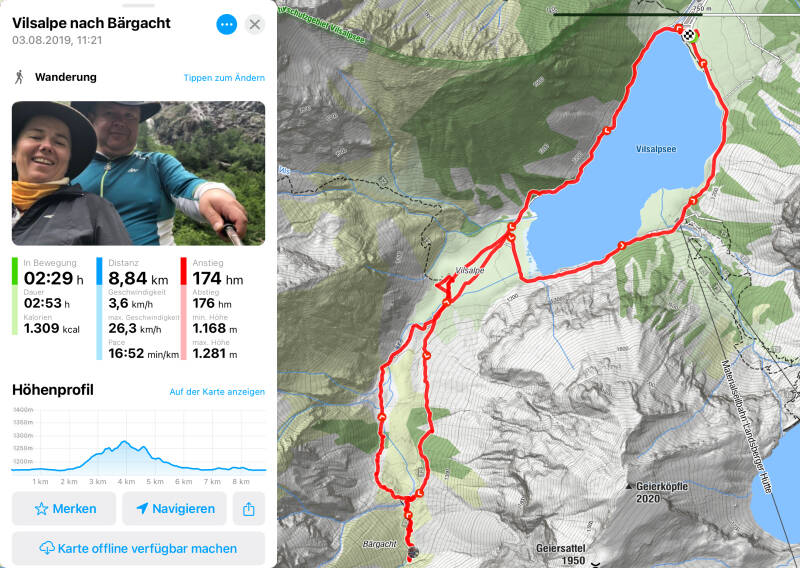This screenshot has height=568, width=800.
Task: Tap Karte offline verfügbar machen
Action: (138, 548)
